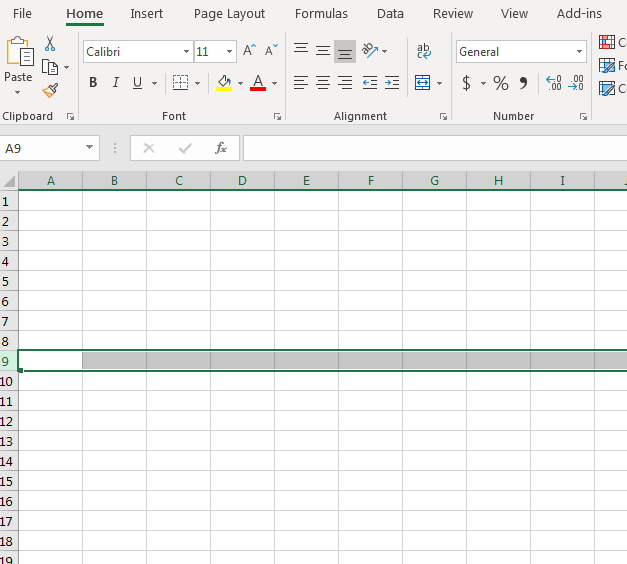
Task: Increase indent in cell
Action: (x=392, y=83)
